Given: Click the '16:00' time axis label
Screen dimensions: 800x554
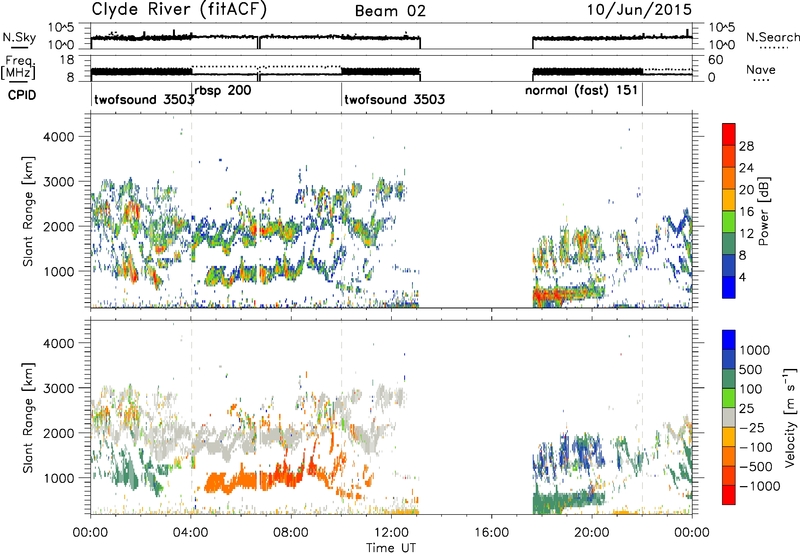Looking at the screenshot, I should (x=491, y=533).
